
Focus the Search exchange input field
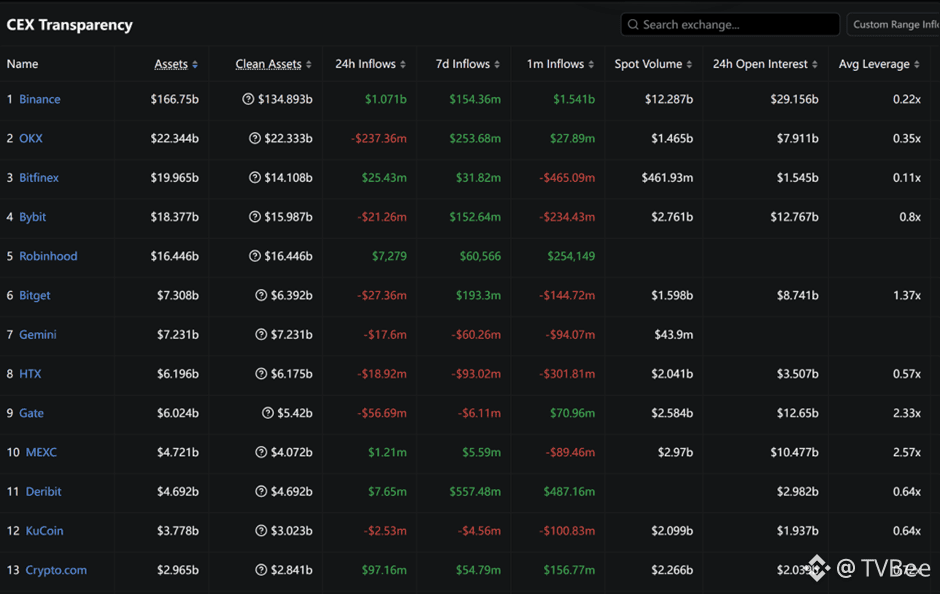tap(735, 25)
